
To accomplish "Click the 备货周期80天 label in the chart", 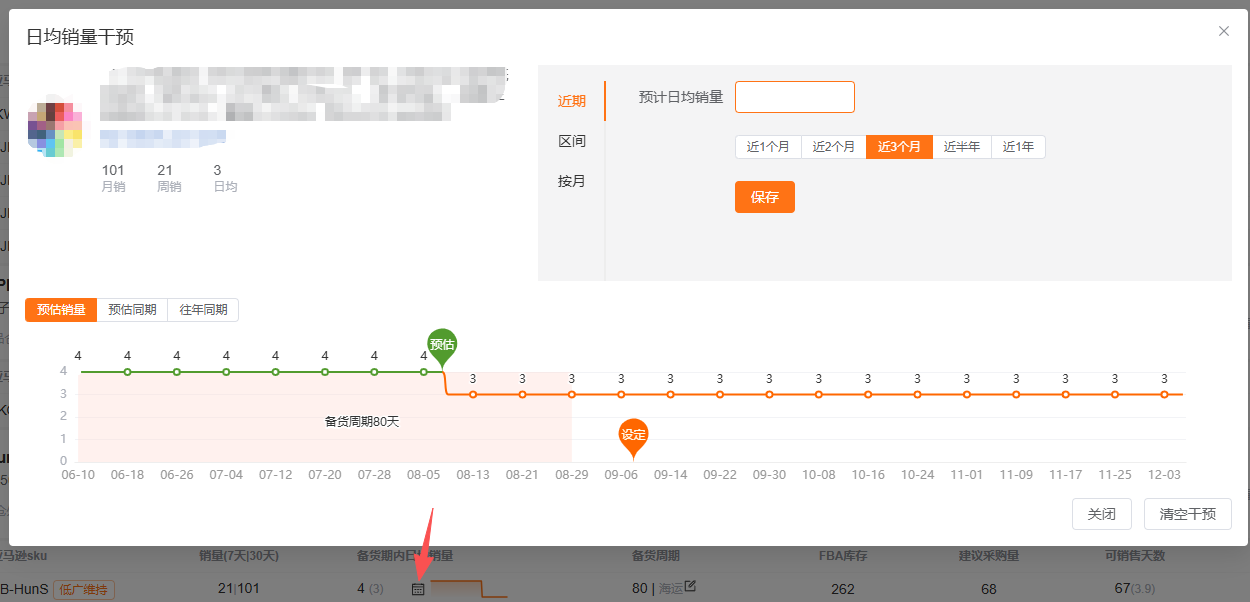I will click(x=362, y=421).
